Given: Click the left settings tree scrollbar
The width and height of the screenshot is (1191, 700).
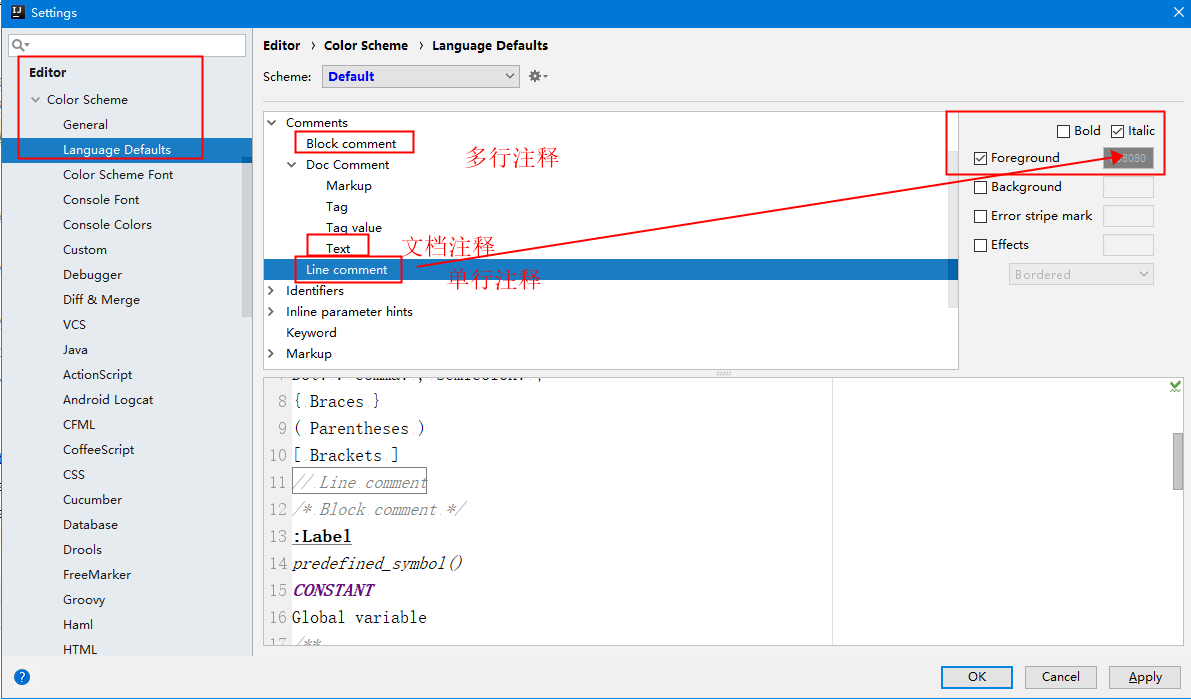Looking at the screenshot, I should coord(247,236).
